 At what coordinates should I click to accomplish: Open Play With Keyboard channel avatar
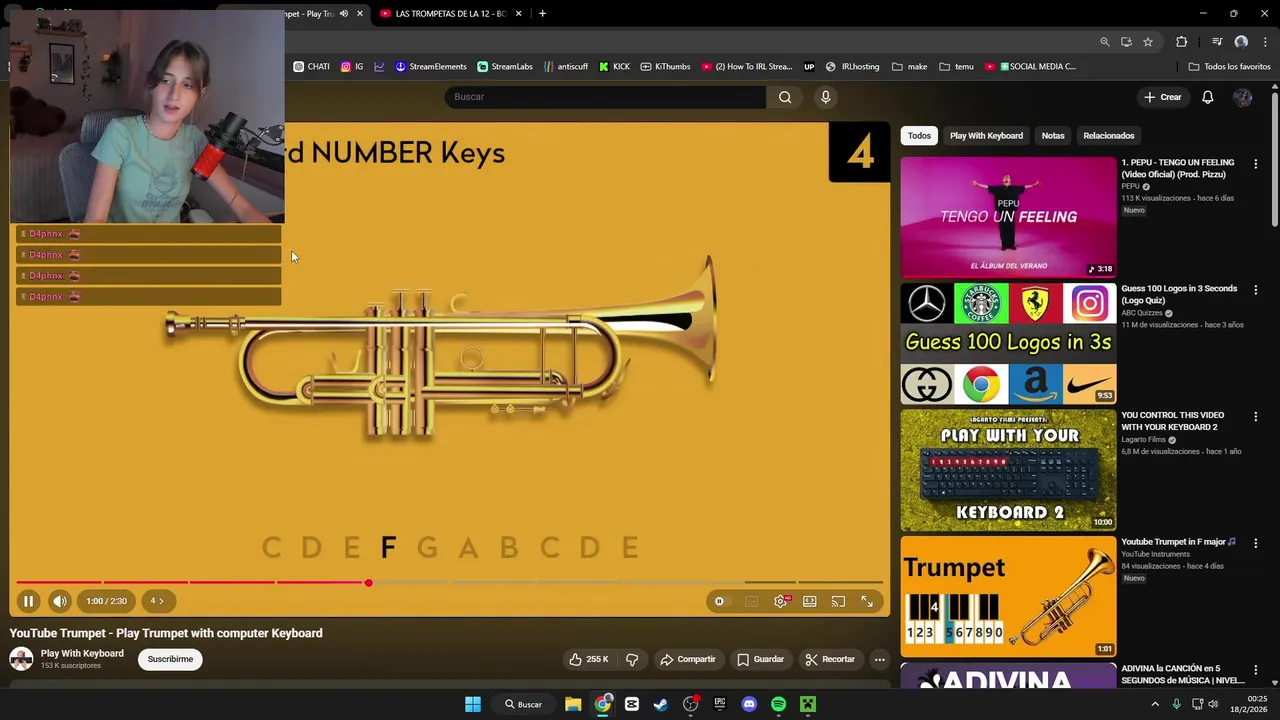coord(21,658)
